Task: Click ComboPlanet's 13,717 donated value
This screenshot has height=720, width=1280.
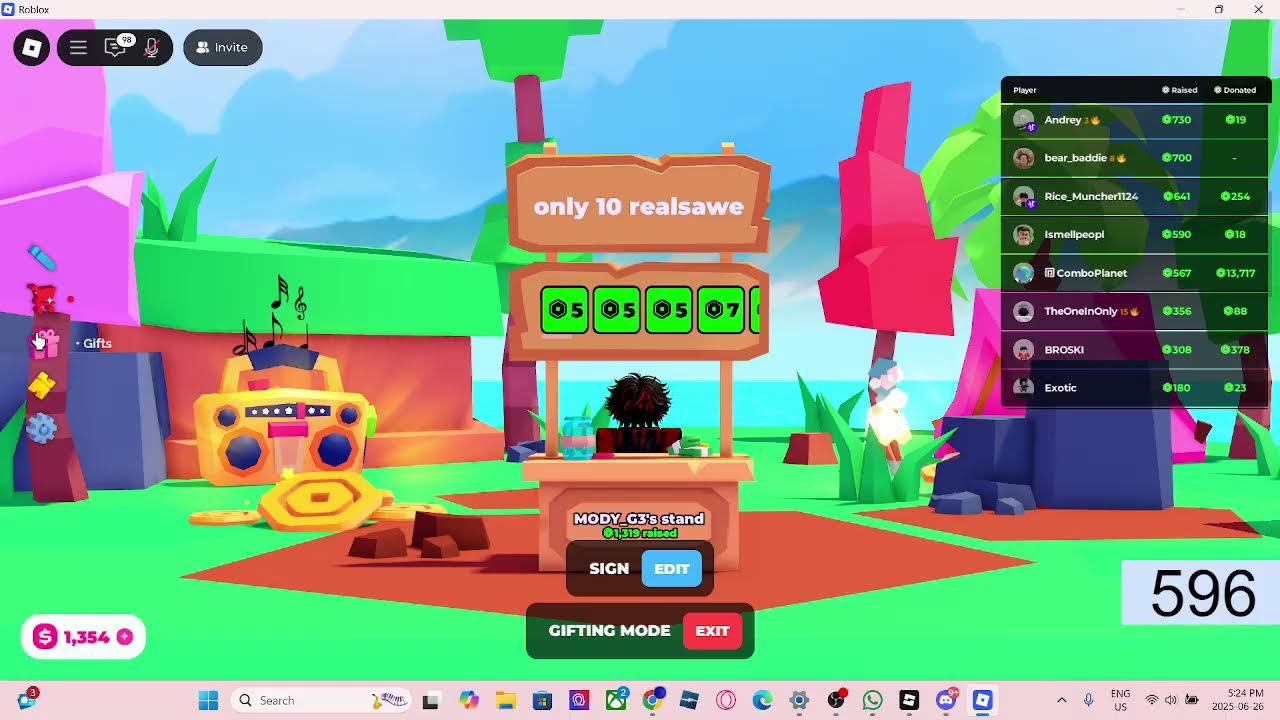Action: coord(1235,273)
